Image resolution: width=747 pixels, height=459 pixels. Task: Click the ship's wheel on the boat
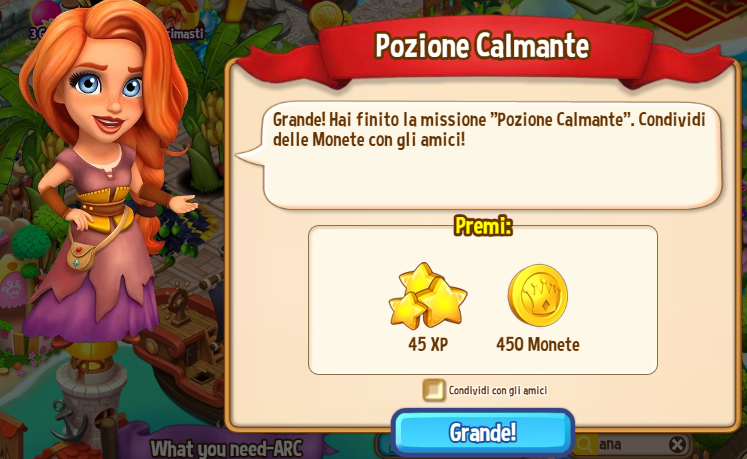tap(179, 302)
